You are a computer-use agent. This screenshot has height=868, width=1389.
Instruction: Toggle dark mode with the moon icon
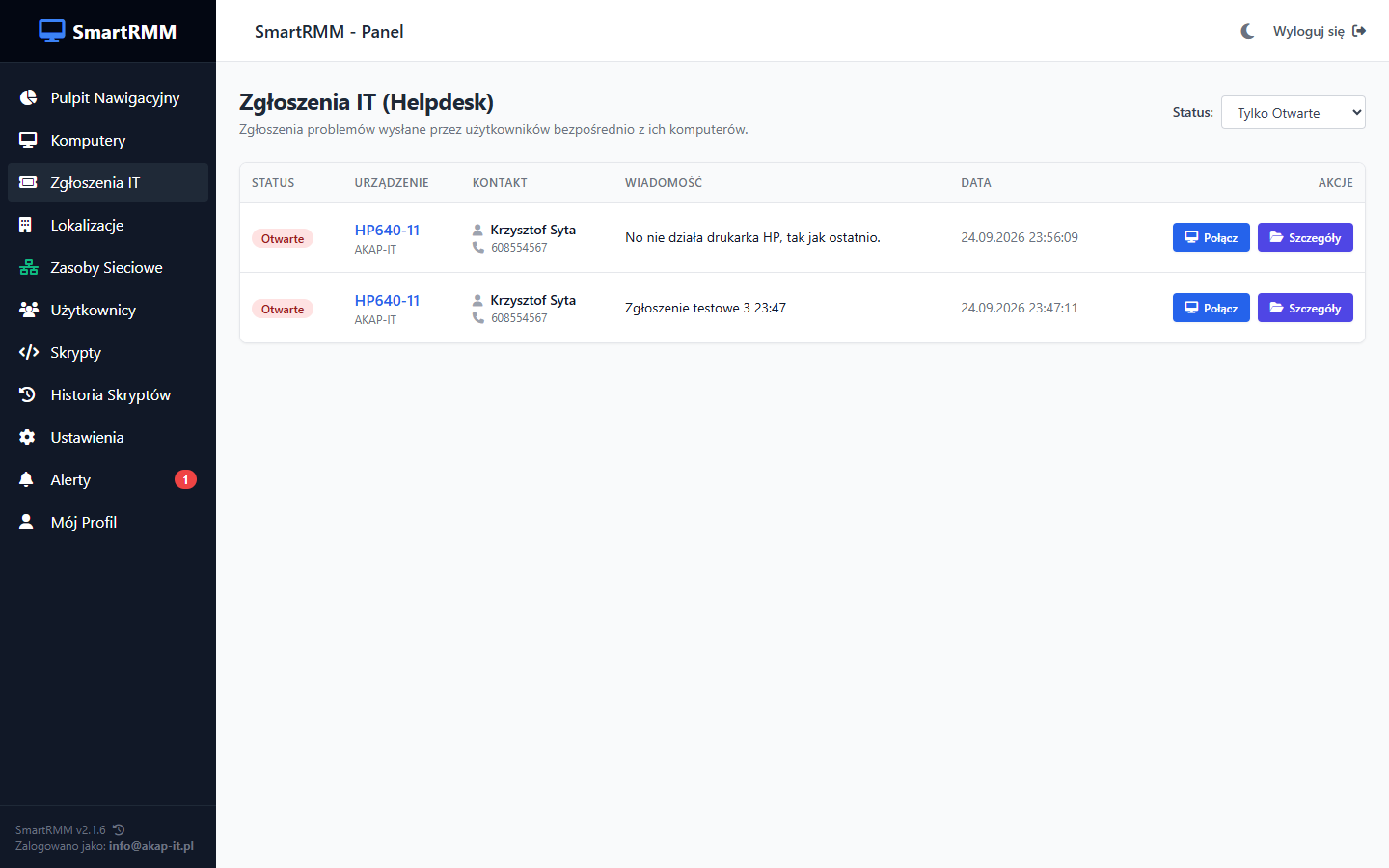click(x=1247, y=31)
